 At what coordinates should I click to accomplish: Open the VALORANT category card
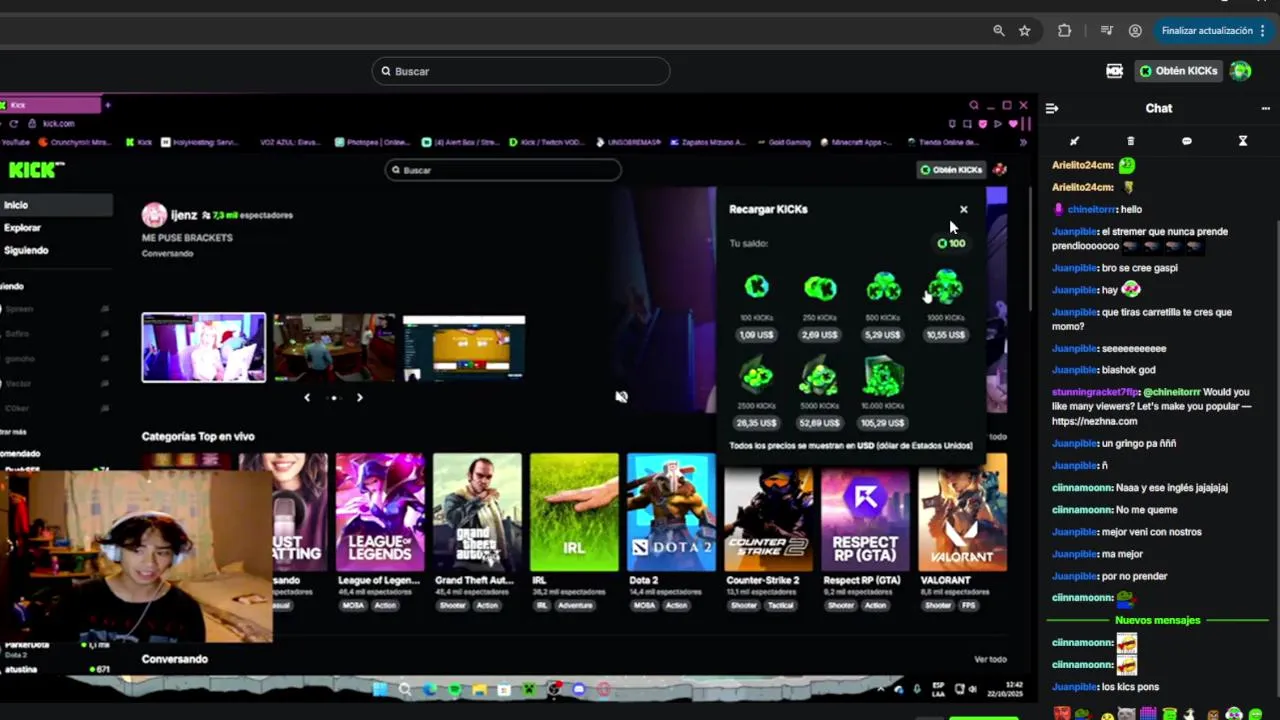[962, 512]
